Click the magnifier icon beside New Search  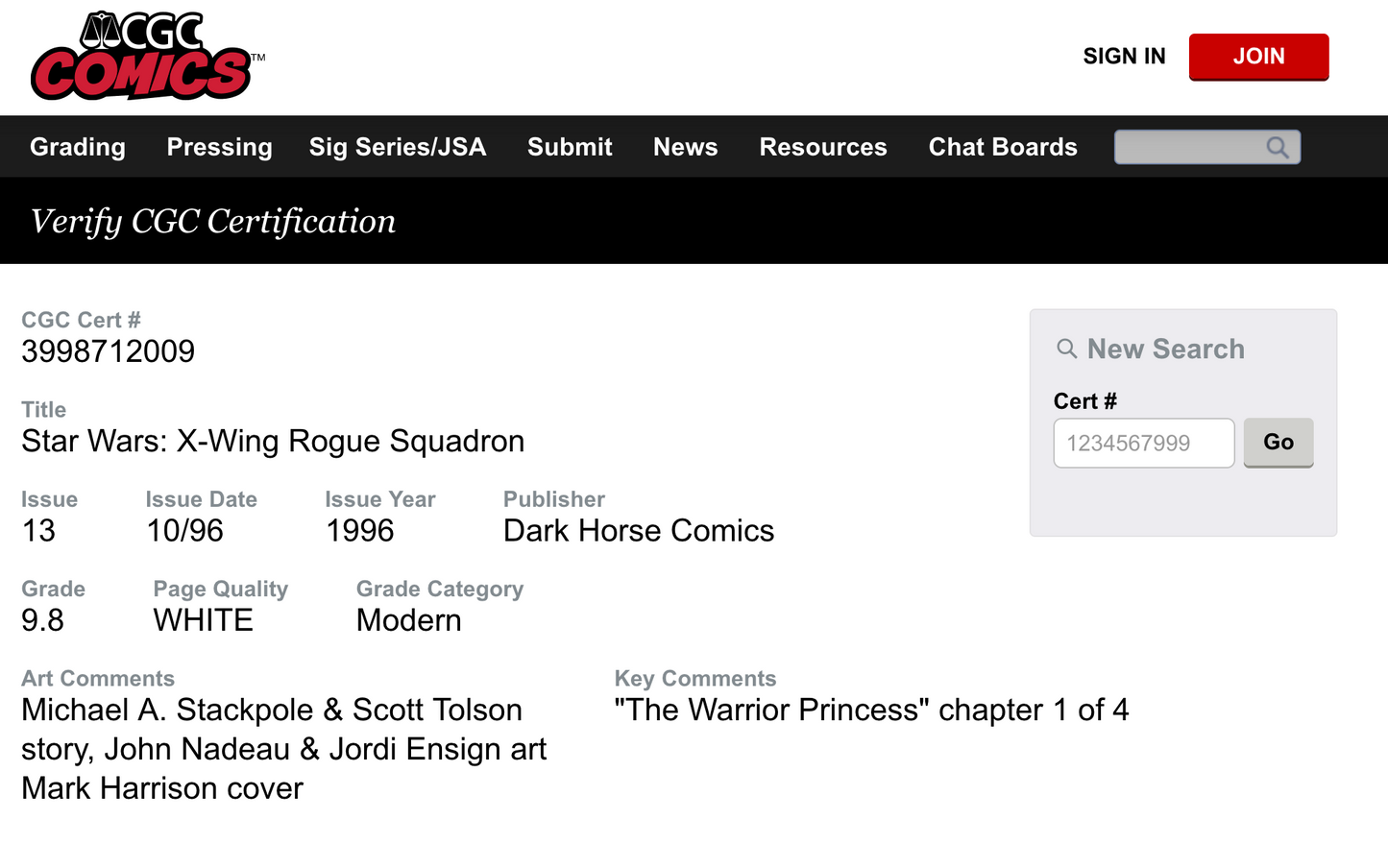1066,349
